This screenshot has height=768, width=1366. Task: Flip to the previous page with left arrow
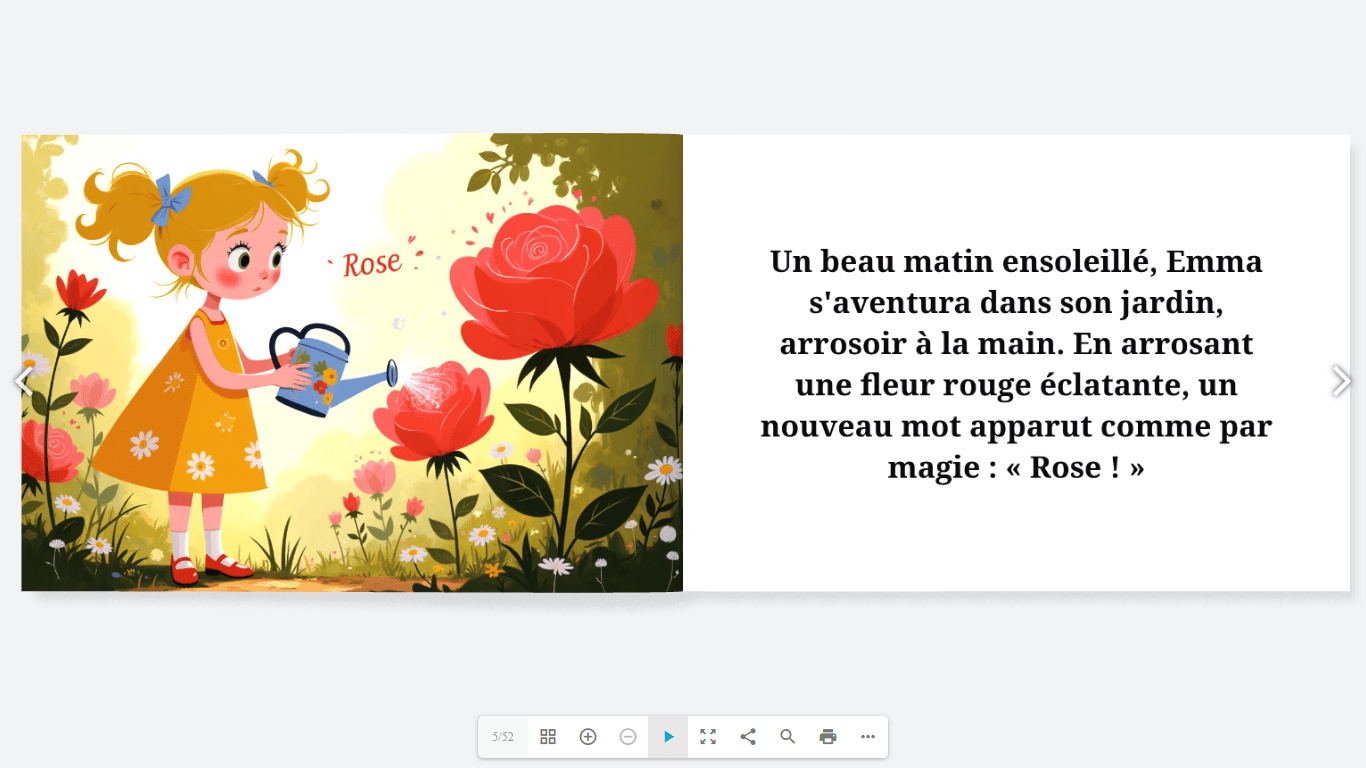tap(23, 381)
